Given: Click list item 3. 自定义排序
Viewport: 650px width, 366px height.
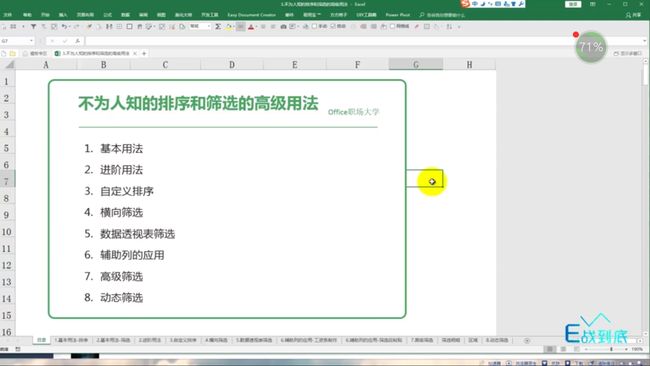Looking at the screenshot, I should pos(119,191).
